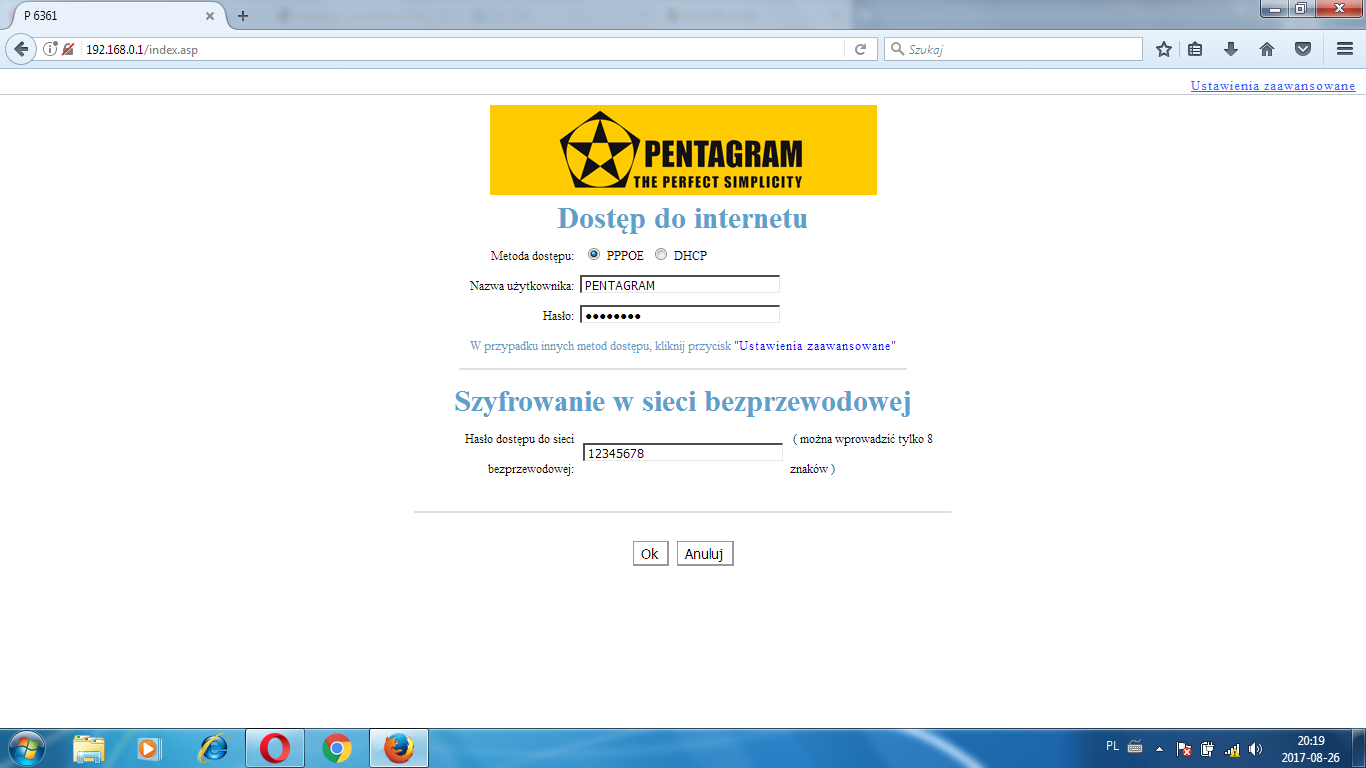This screenshot has width=1366, height=768.
Task: Bookmark this page with the star icon
Action: [x=1163, y=49]
